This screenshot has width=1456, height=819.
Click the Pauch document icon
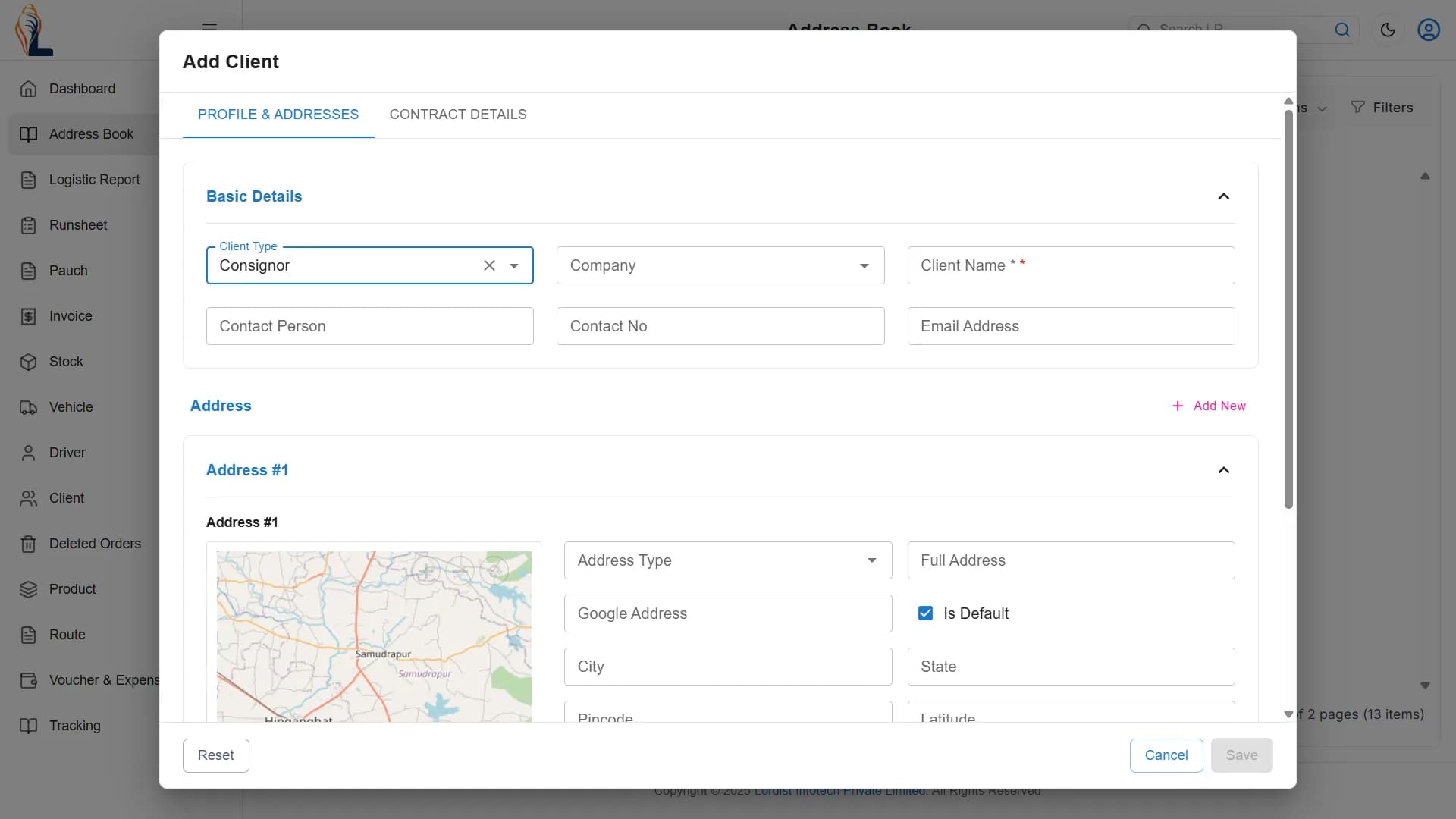coord(28,271)
